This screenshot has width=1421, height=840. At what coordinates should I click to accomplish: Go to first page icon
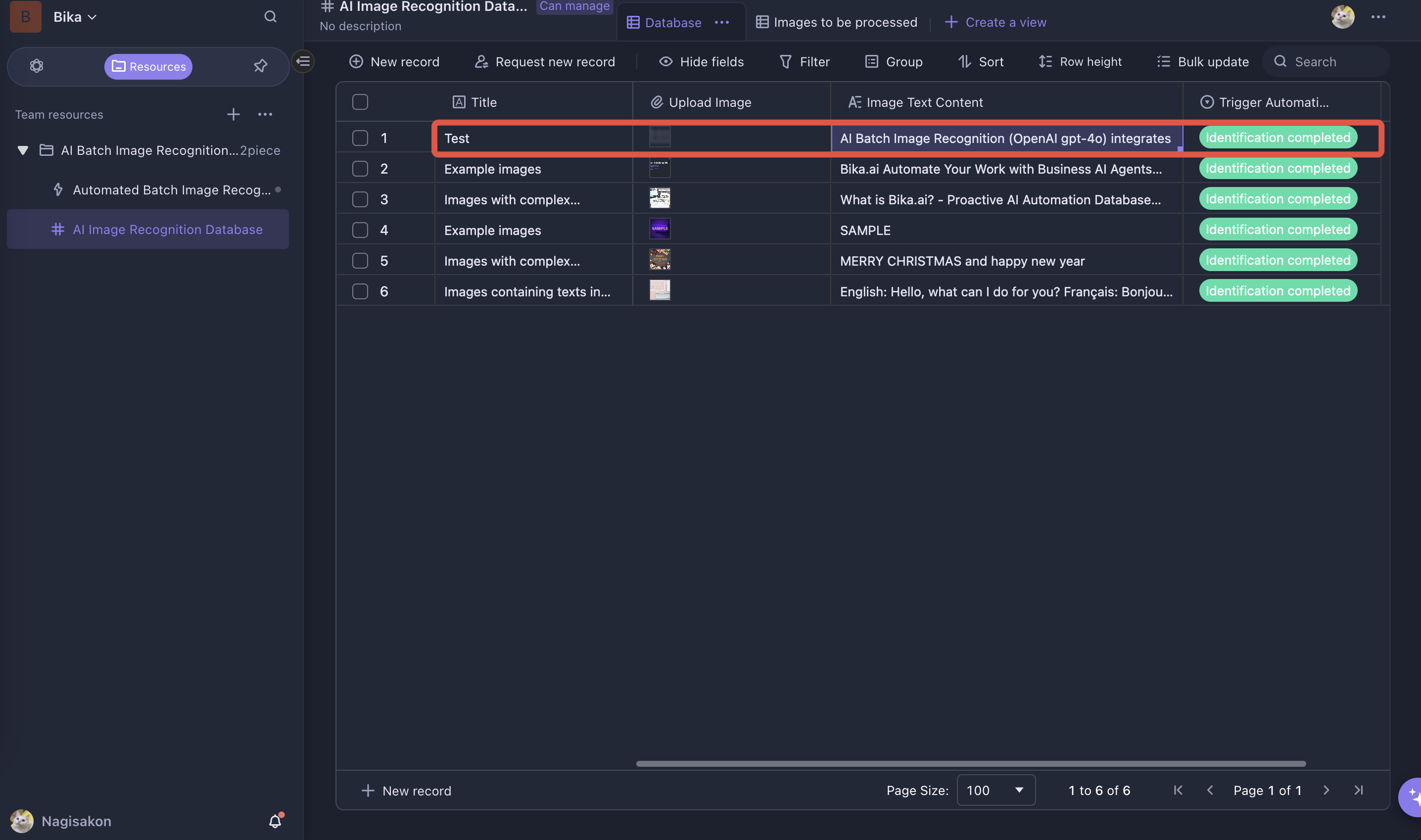tap(1178, 790)
